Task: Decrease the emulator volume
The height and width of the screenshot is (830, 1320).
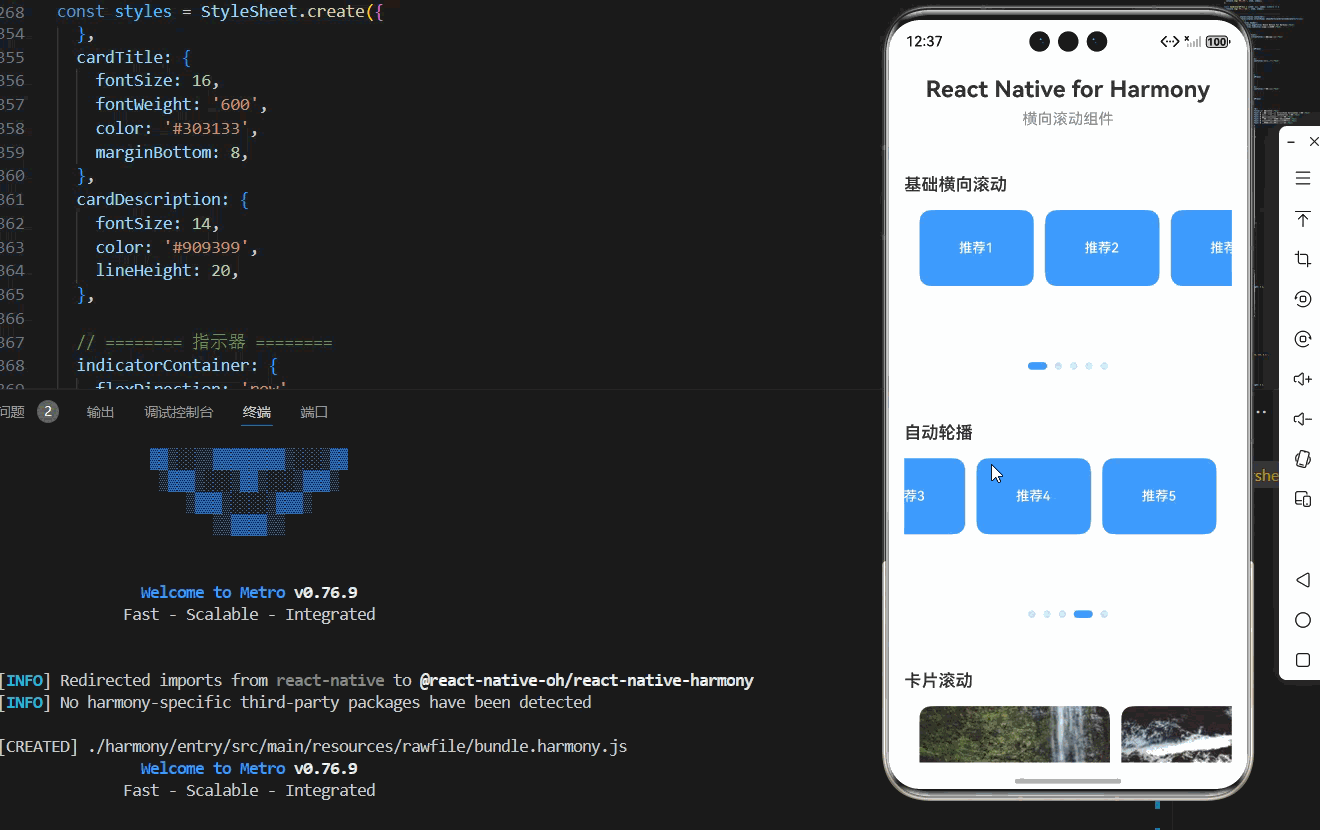Action: 1302,419
